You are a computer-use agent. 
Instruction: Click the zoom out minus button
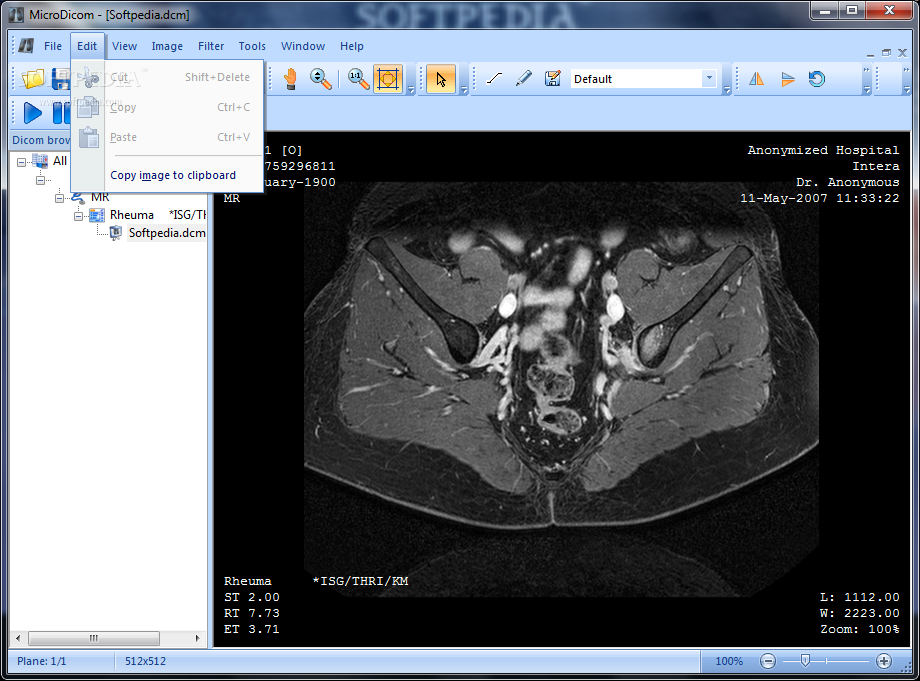click(767, 661)
